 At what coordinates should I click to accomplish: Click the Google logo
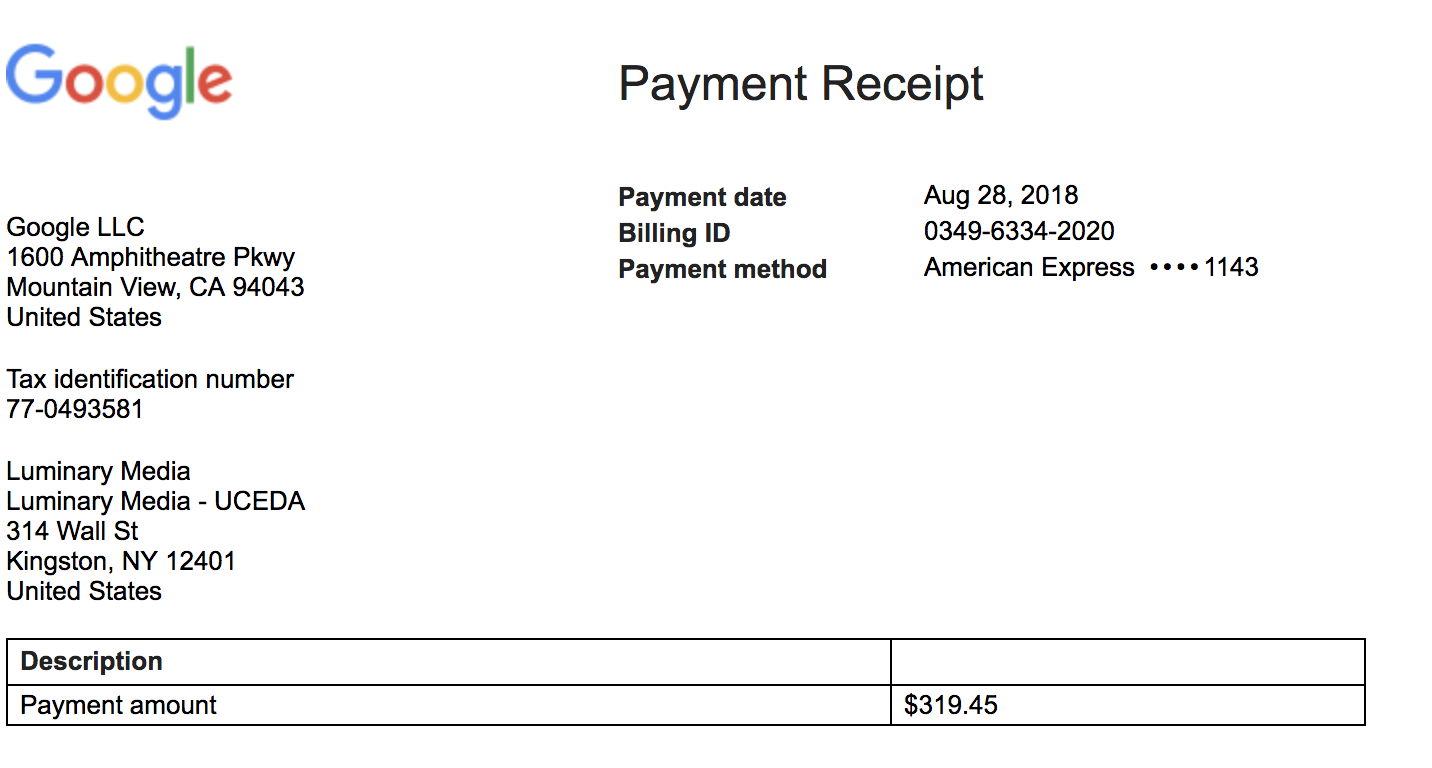point(119,80)
